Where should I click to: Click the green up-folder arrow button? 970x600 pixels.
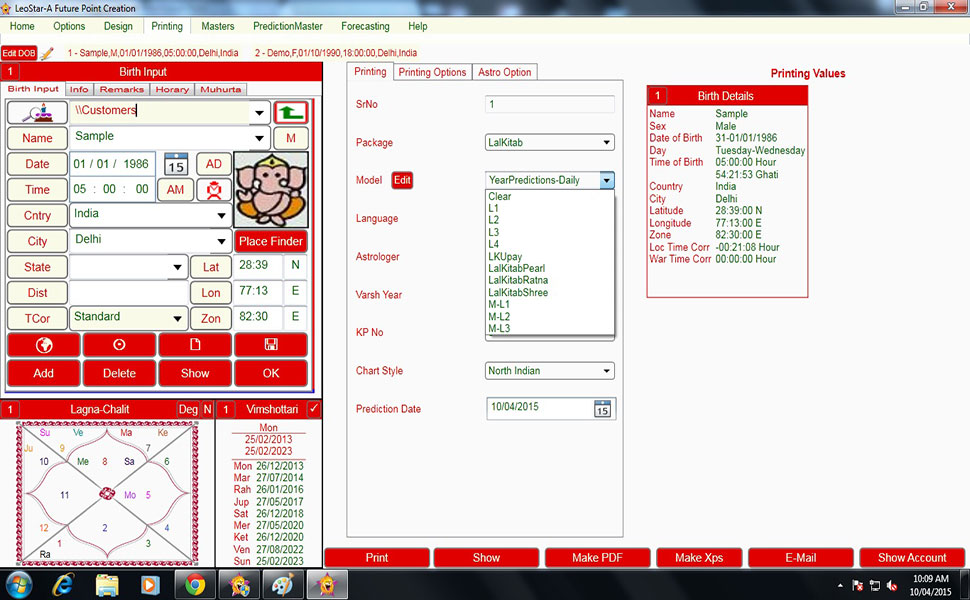pyautogui.click(x=291, y=113)
